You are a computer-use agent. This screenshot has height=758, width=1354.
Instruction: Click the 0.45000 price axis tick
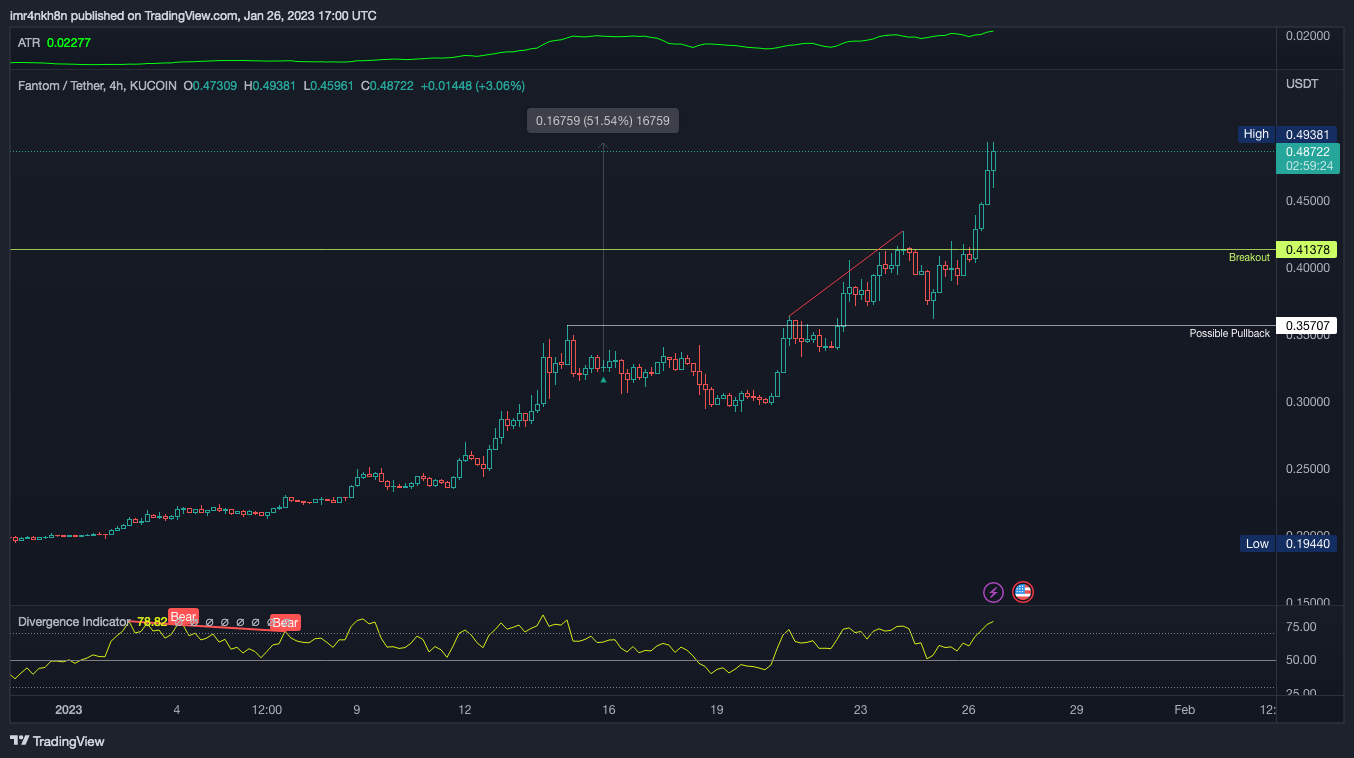pyautogui.click(x=1308, y=201)
